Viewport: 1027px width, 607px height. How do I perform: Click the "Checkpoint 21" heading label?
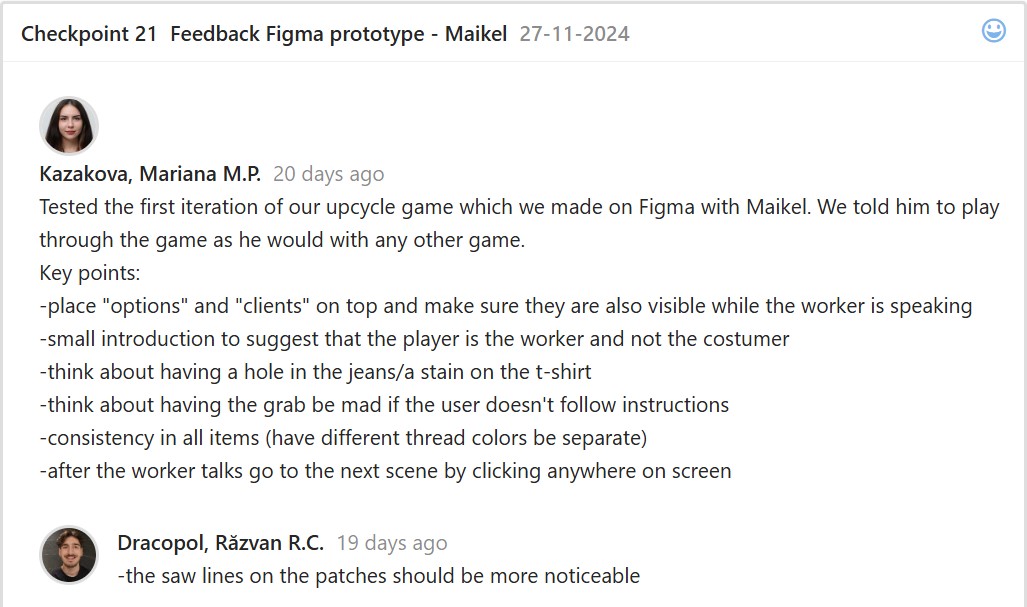(x=89, y=34)
